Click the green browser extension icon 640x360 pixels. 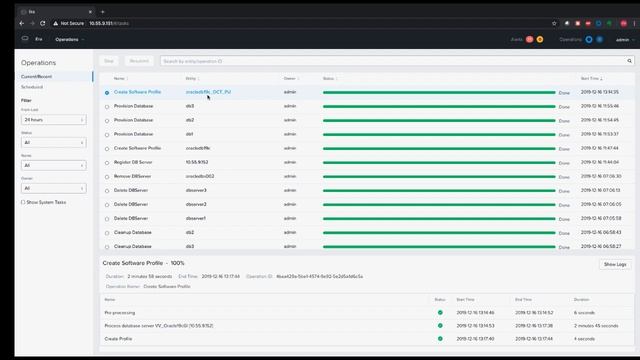609,23
